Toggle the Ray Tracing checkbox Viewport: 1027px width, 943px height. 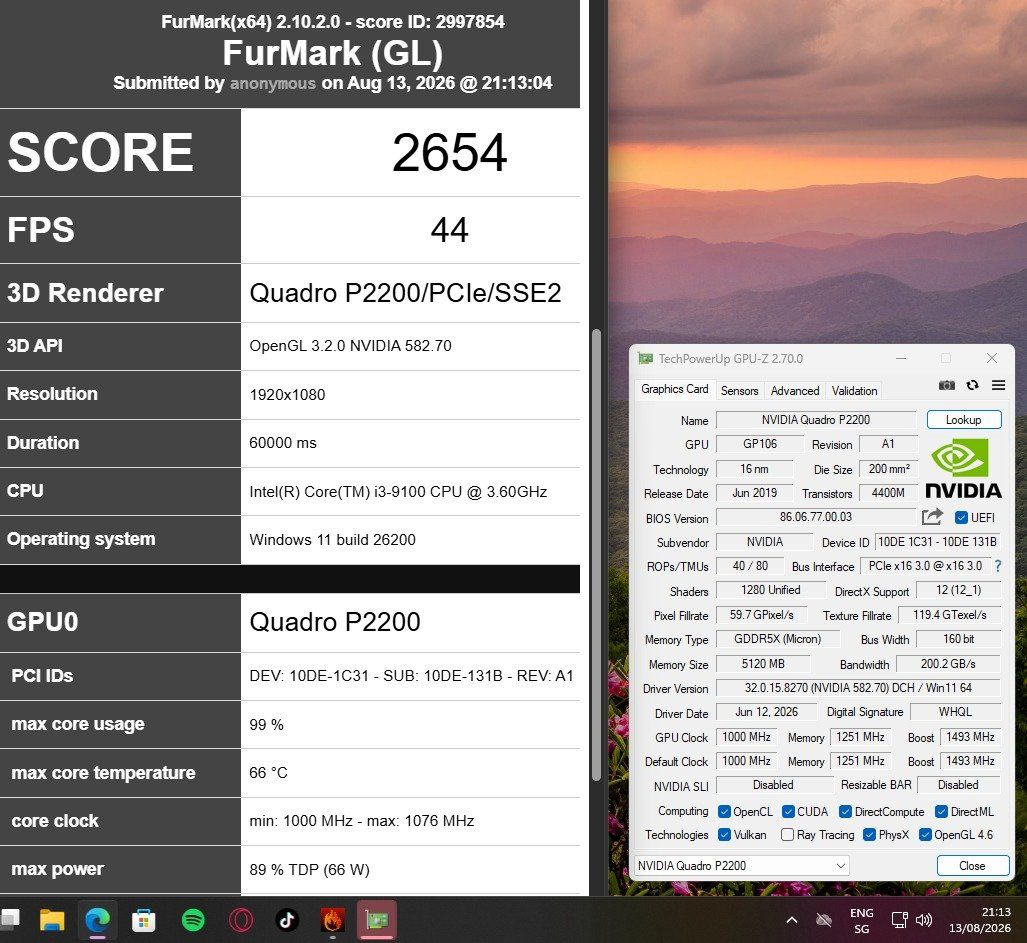click(787, 834)
